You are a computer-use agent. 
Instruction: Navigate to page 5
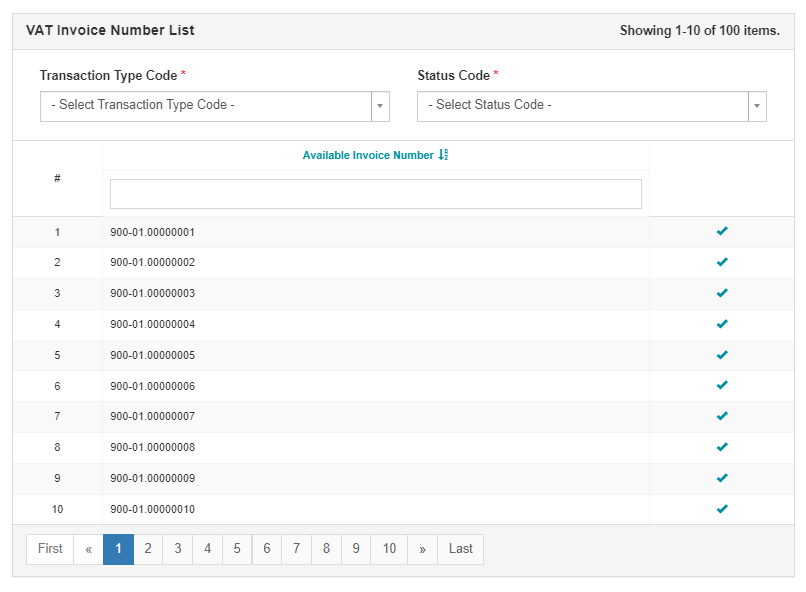click(x=237, y=549)
